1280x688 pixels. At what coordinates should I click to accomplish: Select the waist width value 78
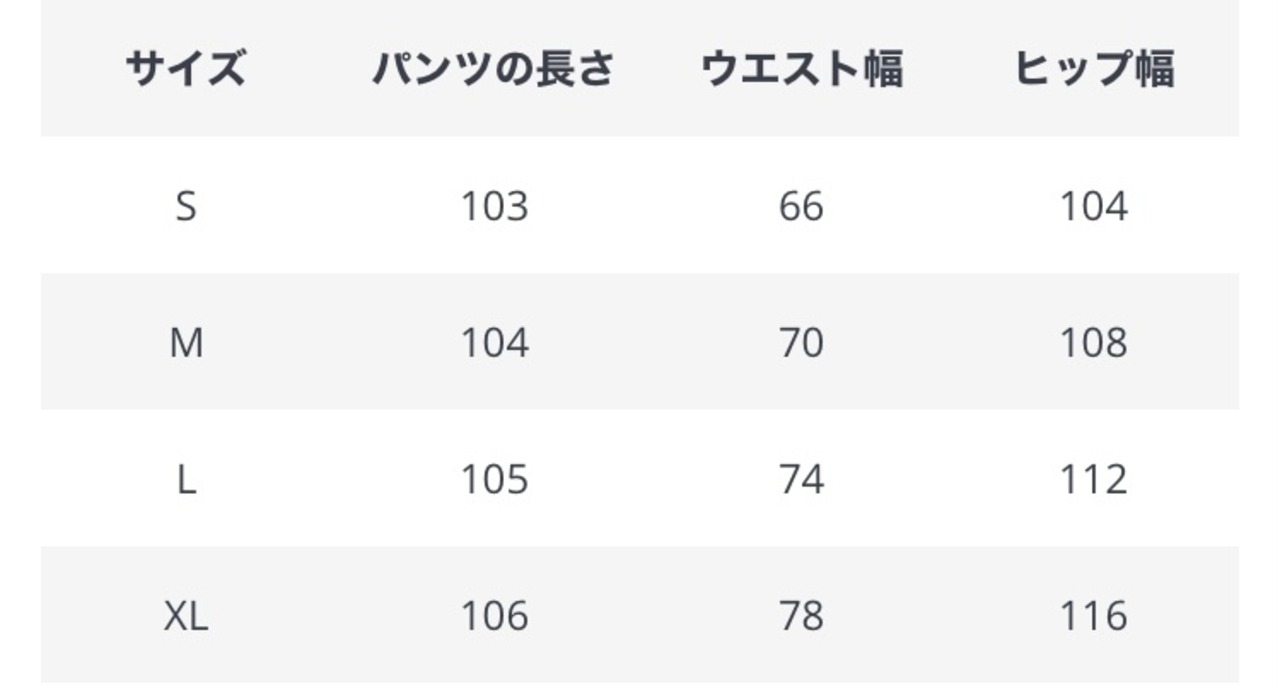(x=801, y=617)
